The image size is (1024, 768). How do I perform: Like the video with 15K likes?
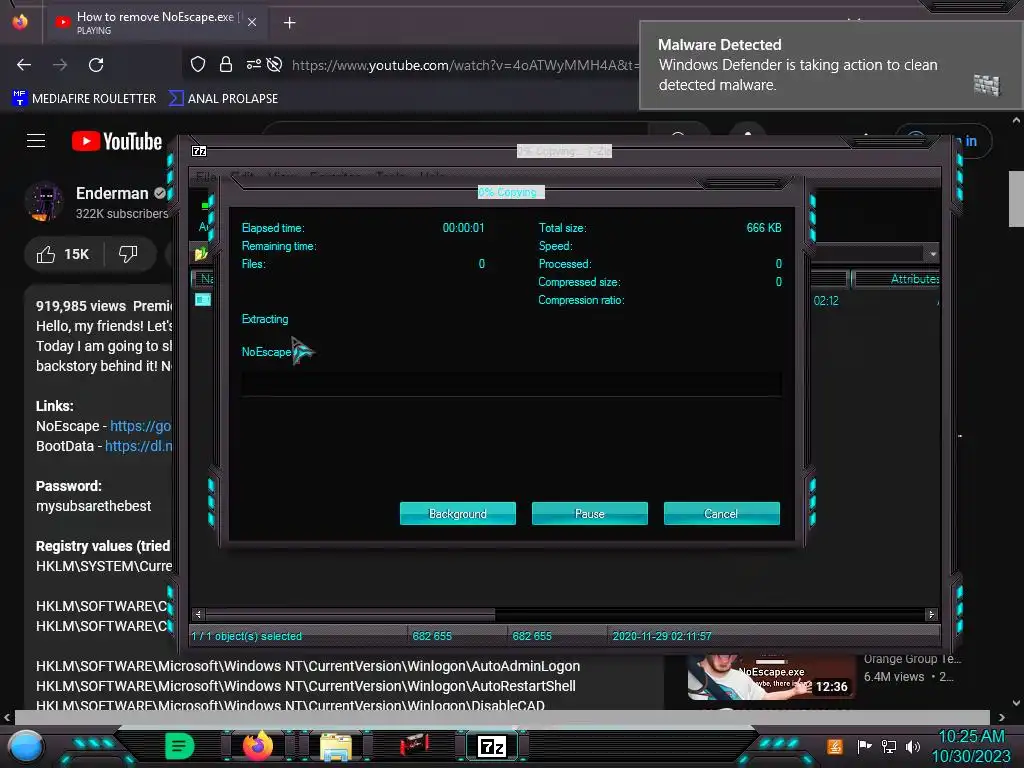[x=63, y=254]
